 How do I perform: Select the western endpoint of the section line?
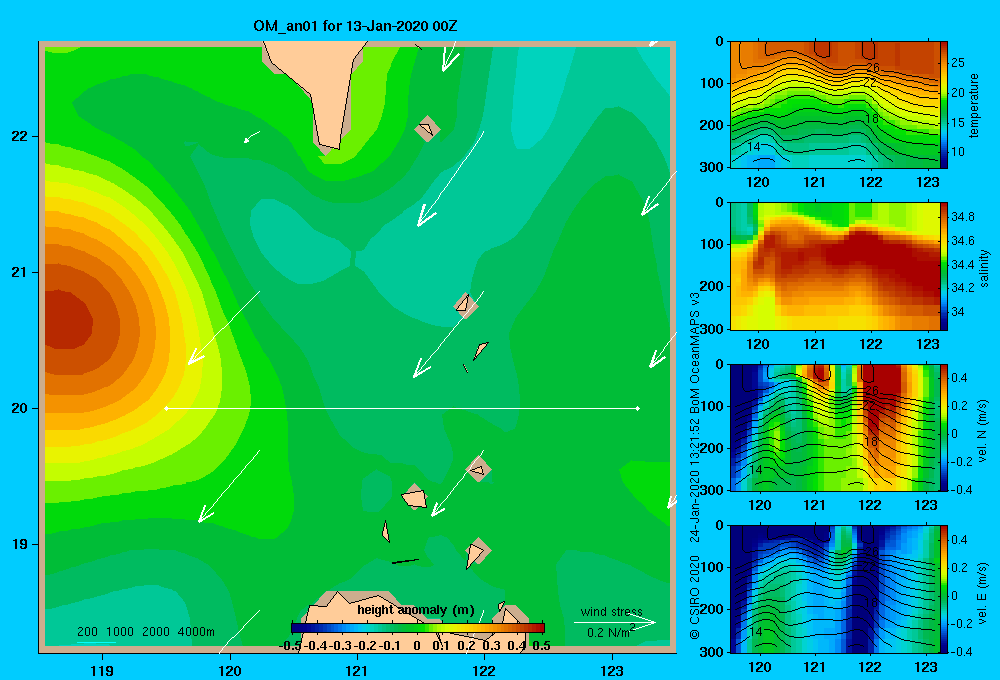166,408
